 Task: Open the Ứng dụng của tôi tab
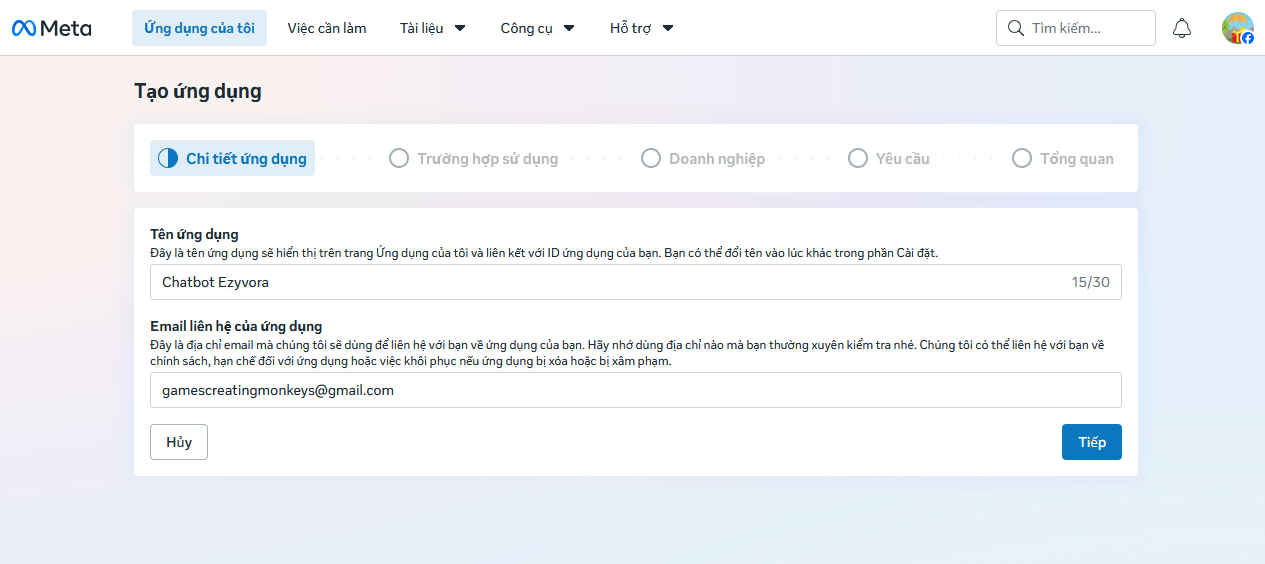[199, 28]
